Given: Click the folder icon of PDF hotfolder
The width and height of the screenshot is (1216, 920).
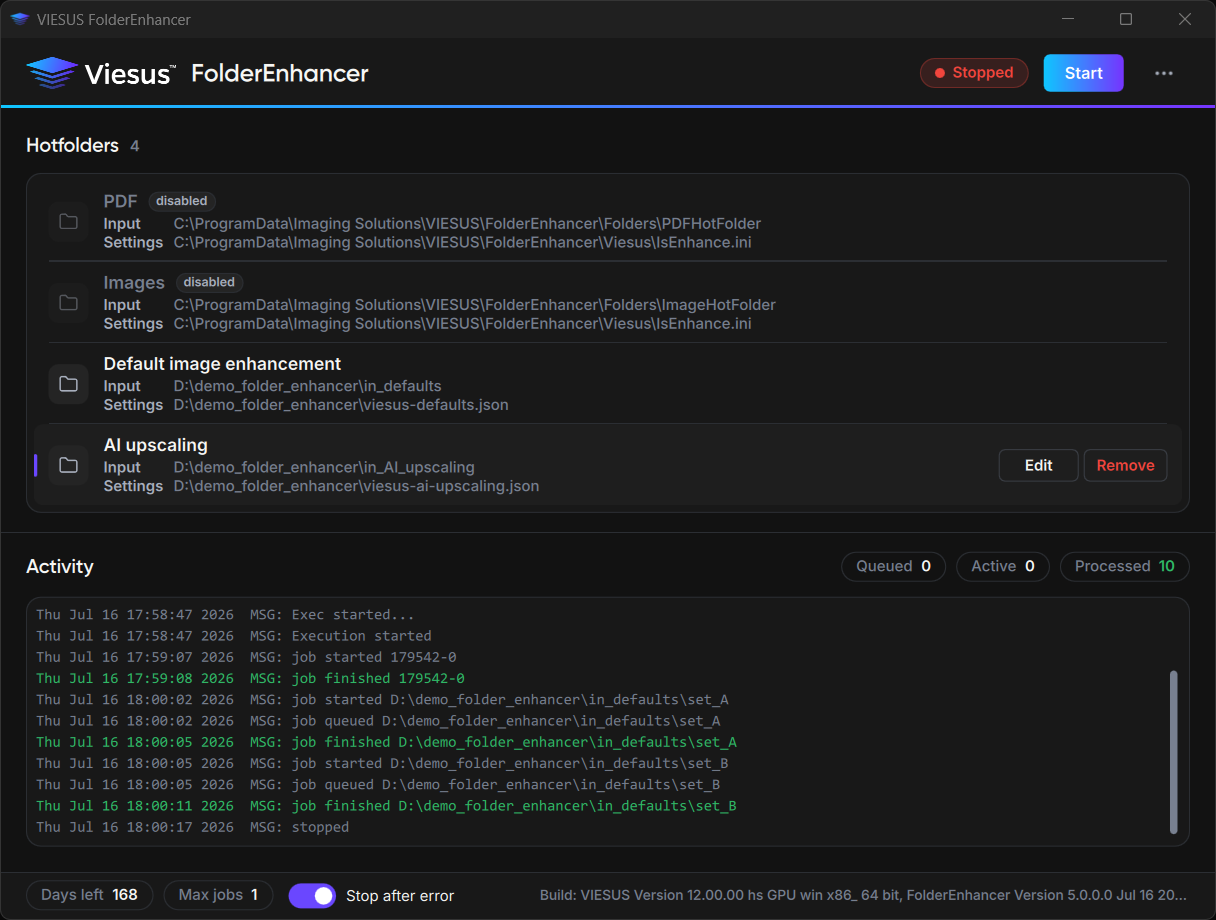Looking at the screenshot, I should click(68, 221).
